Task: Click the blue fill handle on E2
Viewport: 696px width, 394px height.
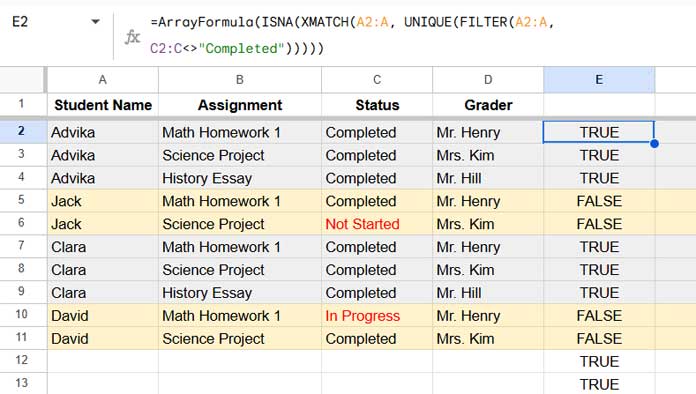Action: 654,144
